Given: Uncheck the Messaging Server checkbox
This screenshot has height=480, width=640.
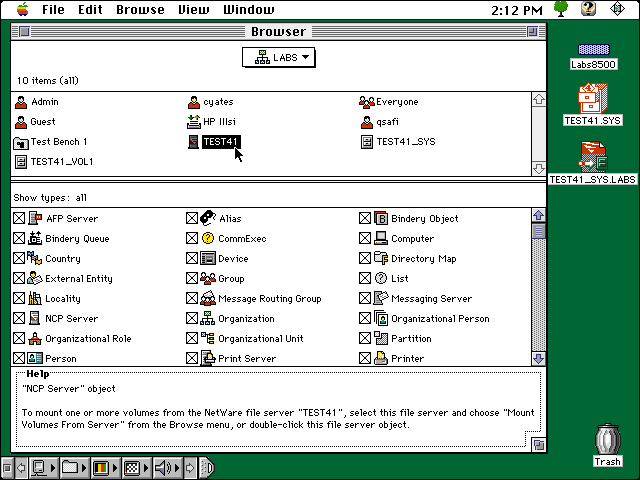Looking at the screenshot, I should [x=365, y=298].
